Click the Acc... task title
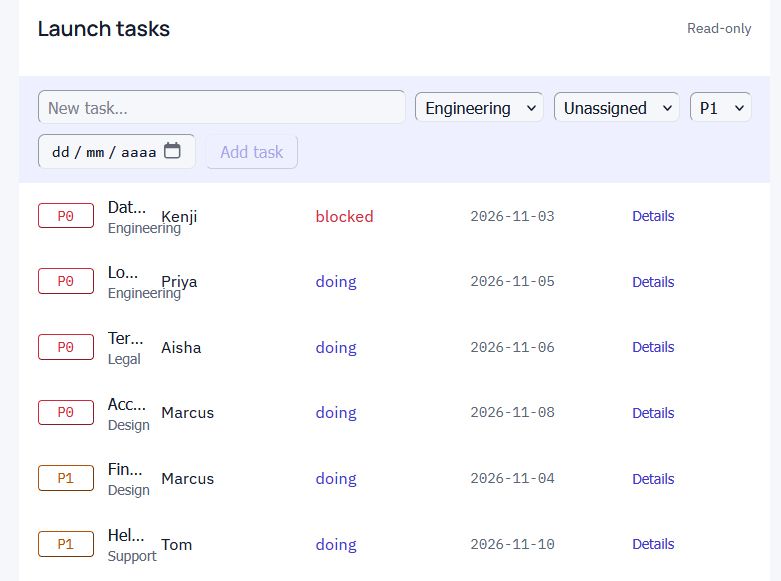 [127, 404]
